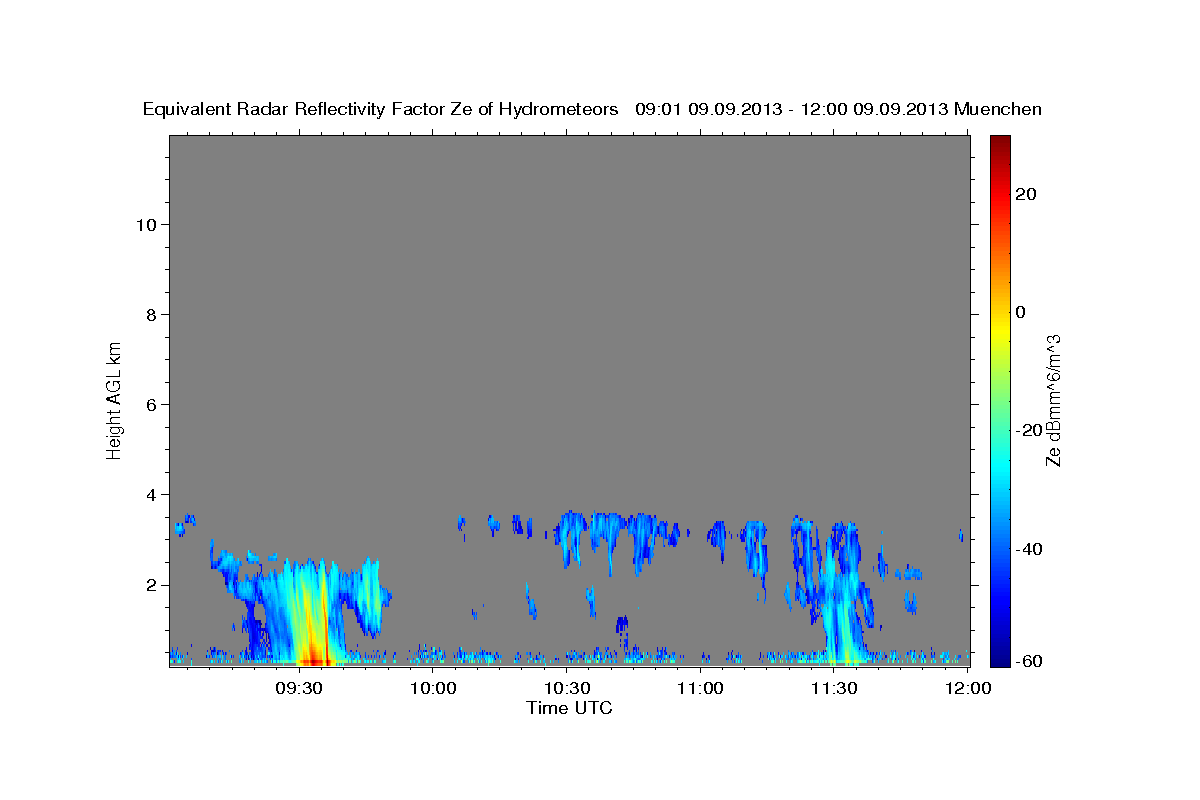Click the '11:30' time tick label
Image resolution: width=1200 pixels, height=800 pixels.
point(834,689)
